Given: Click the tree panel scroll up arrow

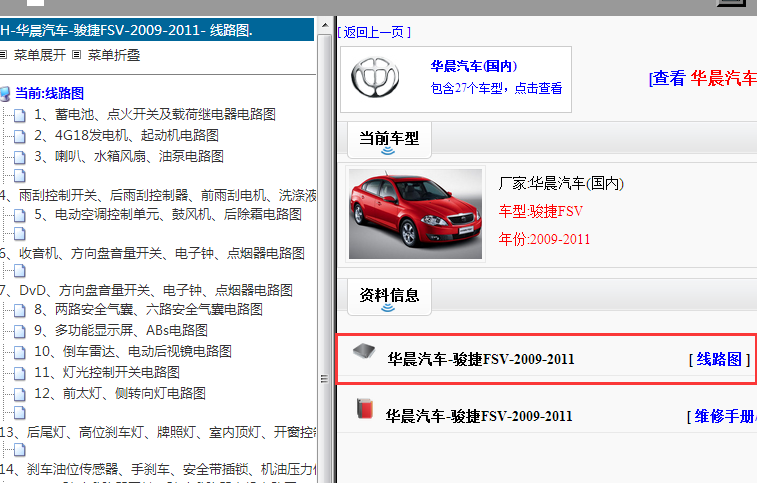Looking at the screenshot, I should click(x=325, y=25).
